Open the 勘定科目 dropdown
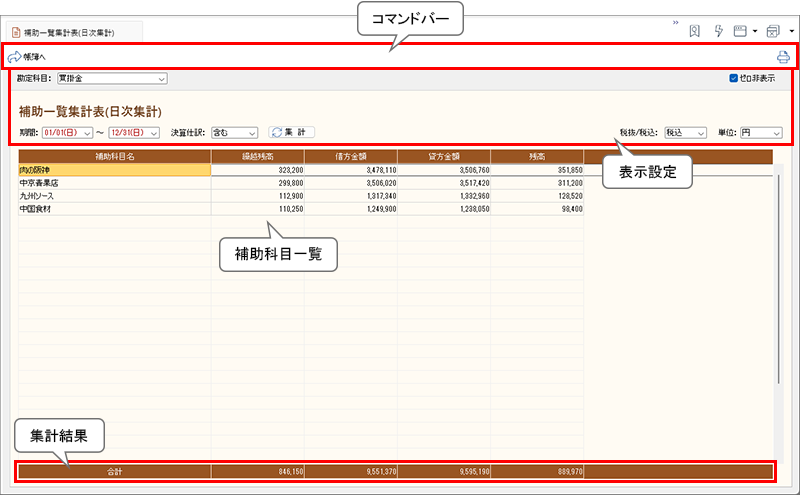The height and width of the screenshot is (495, 800). click(x=112, y=78)
